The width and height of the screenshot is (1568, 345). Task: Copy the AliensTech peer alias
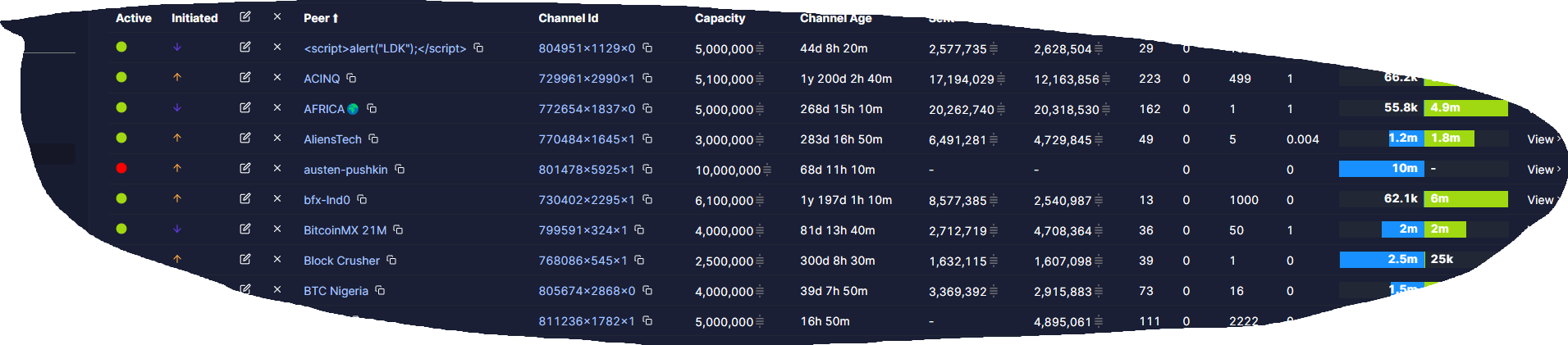coord(373,138)
